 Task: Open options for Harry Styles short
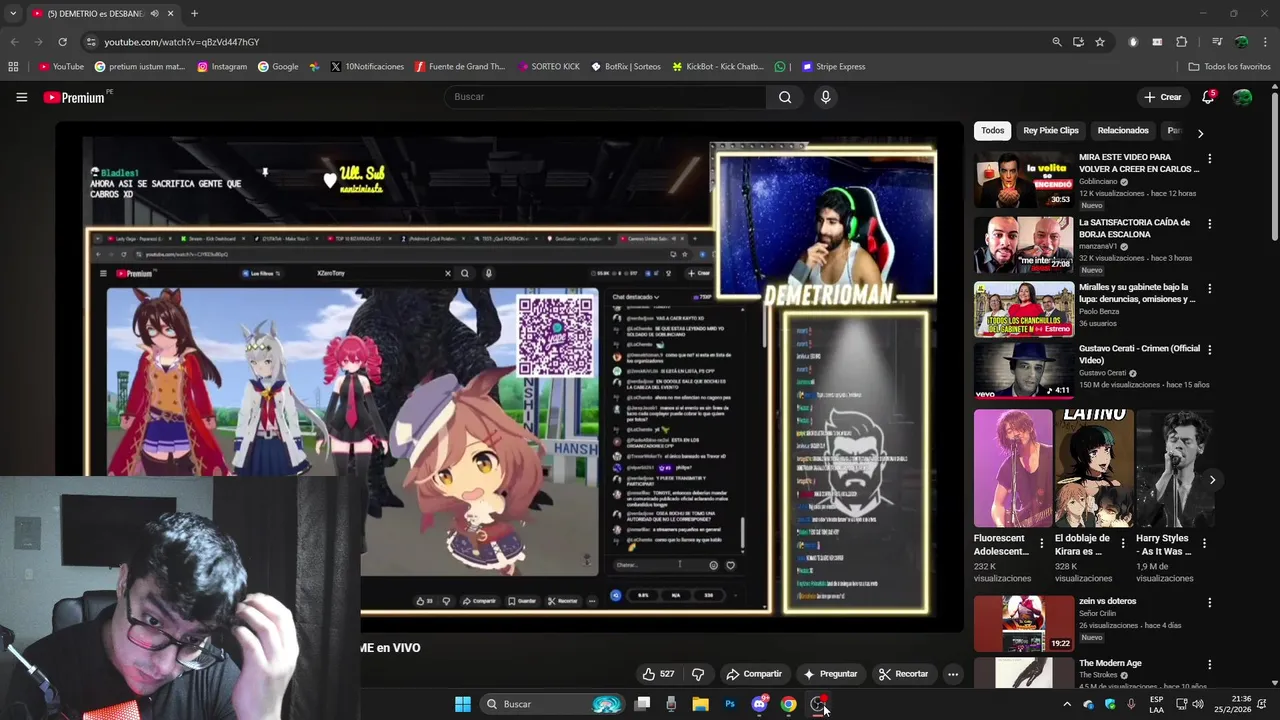(x=1203, y=544)
